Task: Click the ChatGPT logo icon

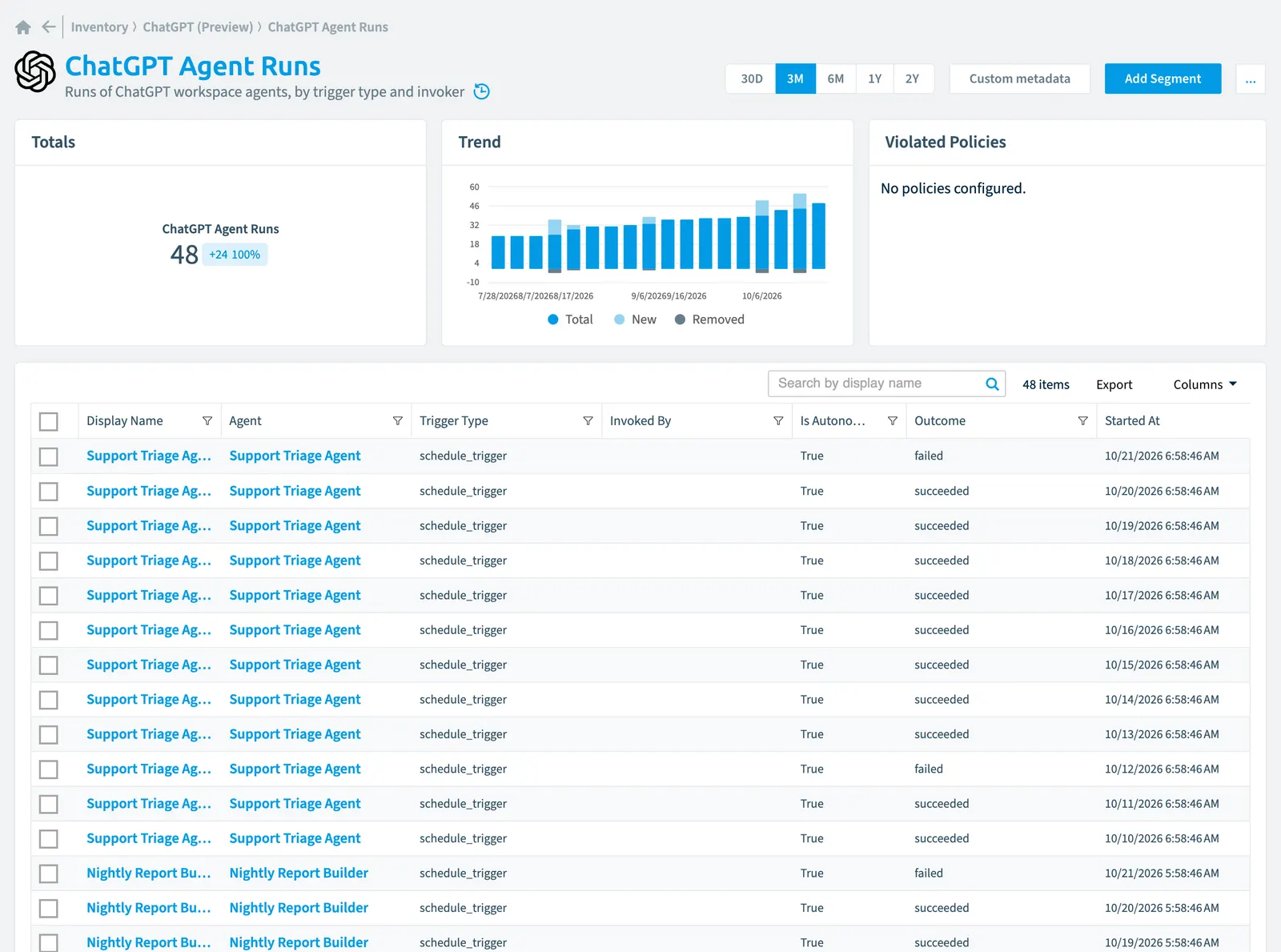Action: coord(35,72)
